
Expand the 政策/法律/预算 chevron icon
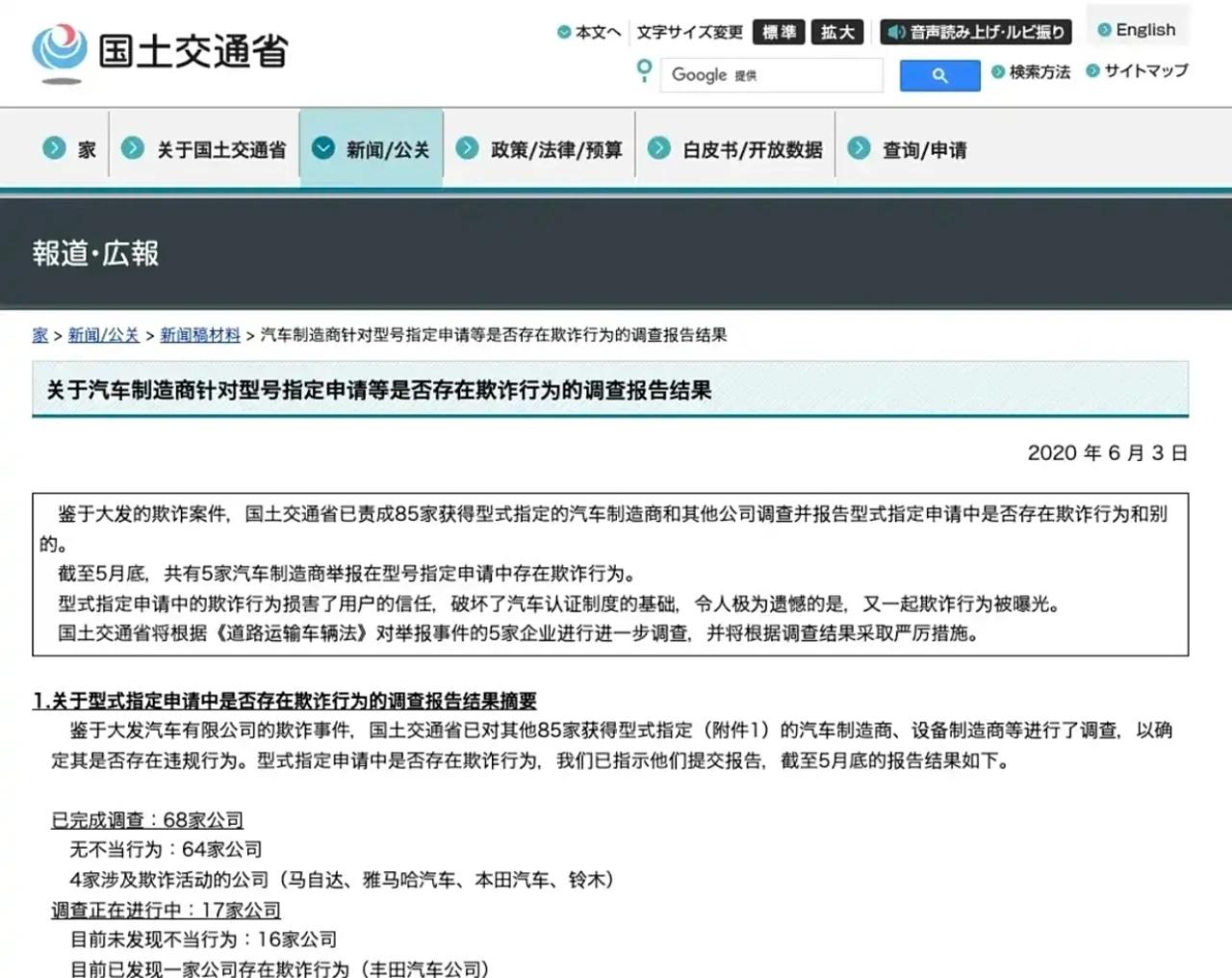pyautogui.click(x=467, y=148)
